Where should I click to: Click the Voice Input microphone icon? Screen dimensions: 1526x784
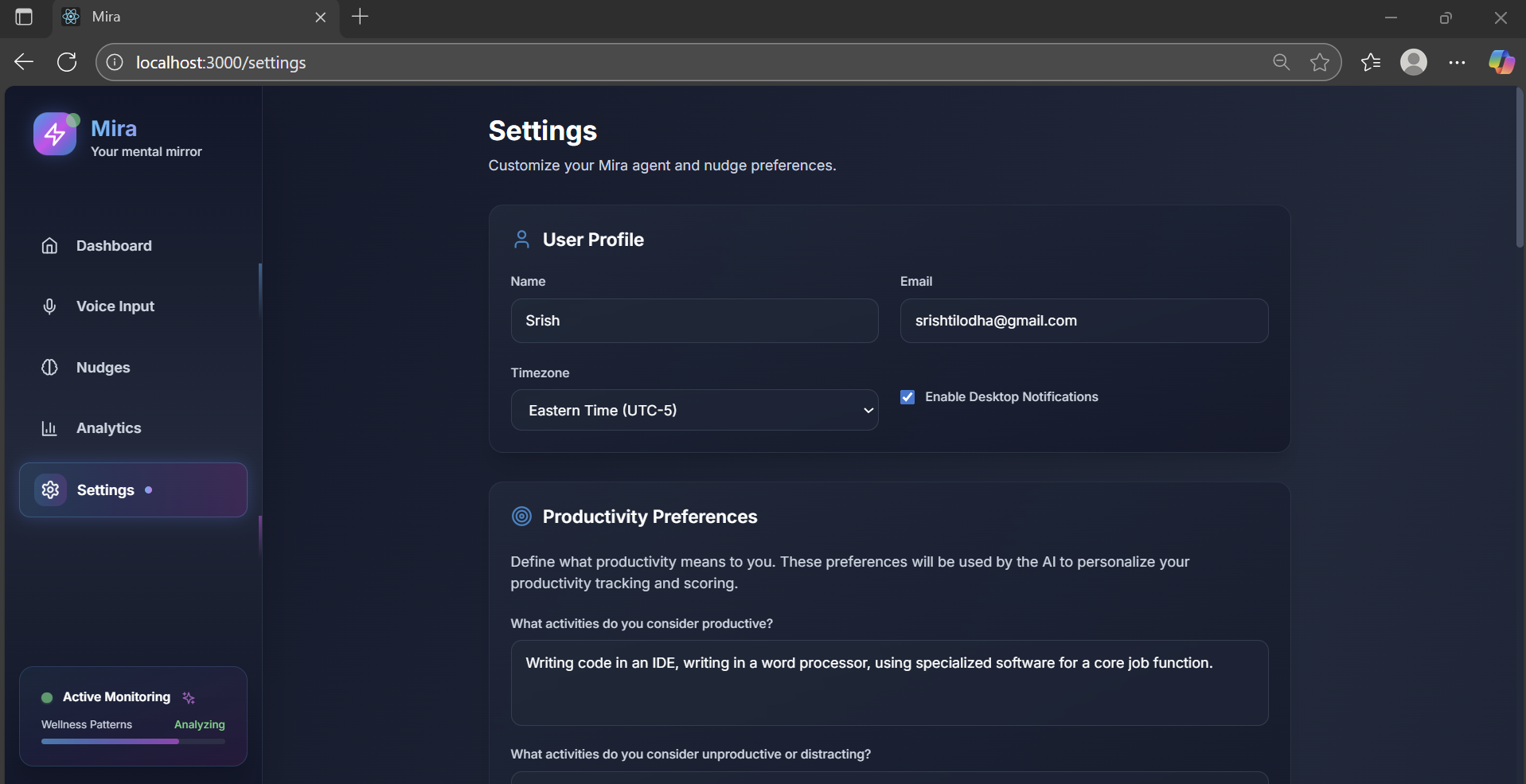[x=49, y=306]
